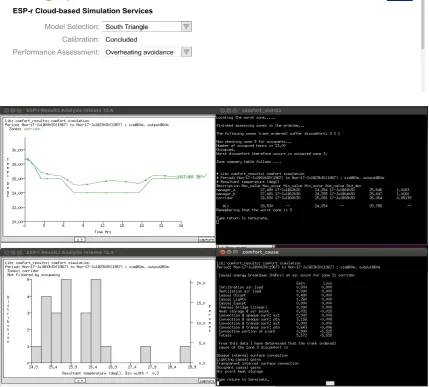429x387 pixels.
Task: Open the Performance Assessment dropdown arrow
Action: point(186,52)
